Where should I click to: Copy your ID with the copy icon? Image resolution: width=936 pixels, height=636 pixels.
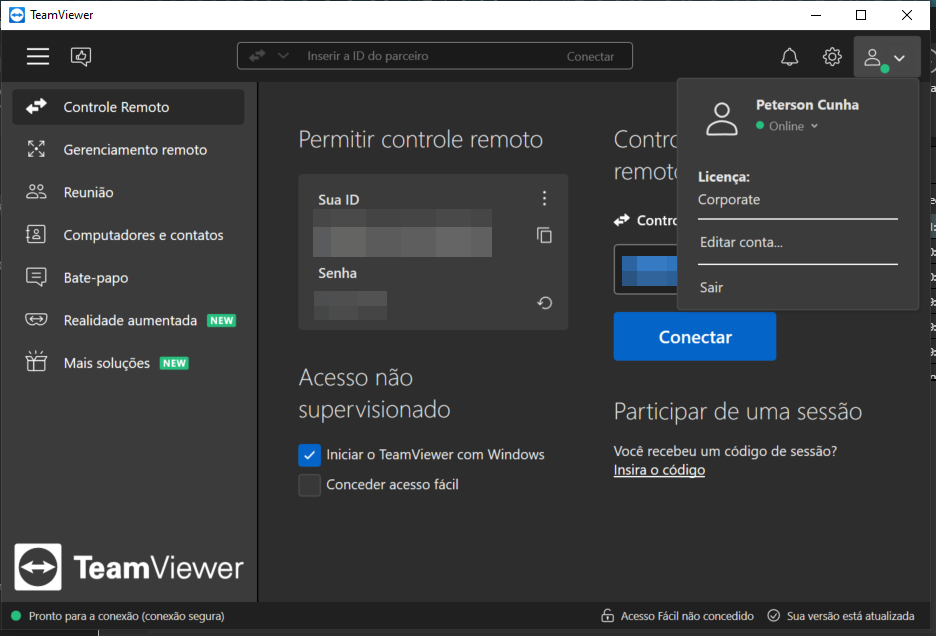pos(544,235)
